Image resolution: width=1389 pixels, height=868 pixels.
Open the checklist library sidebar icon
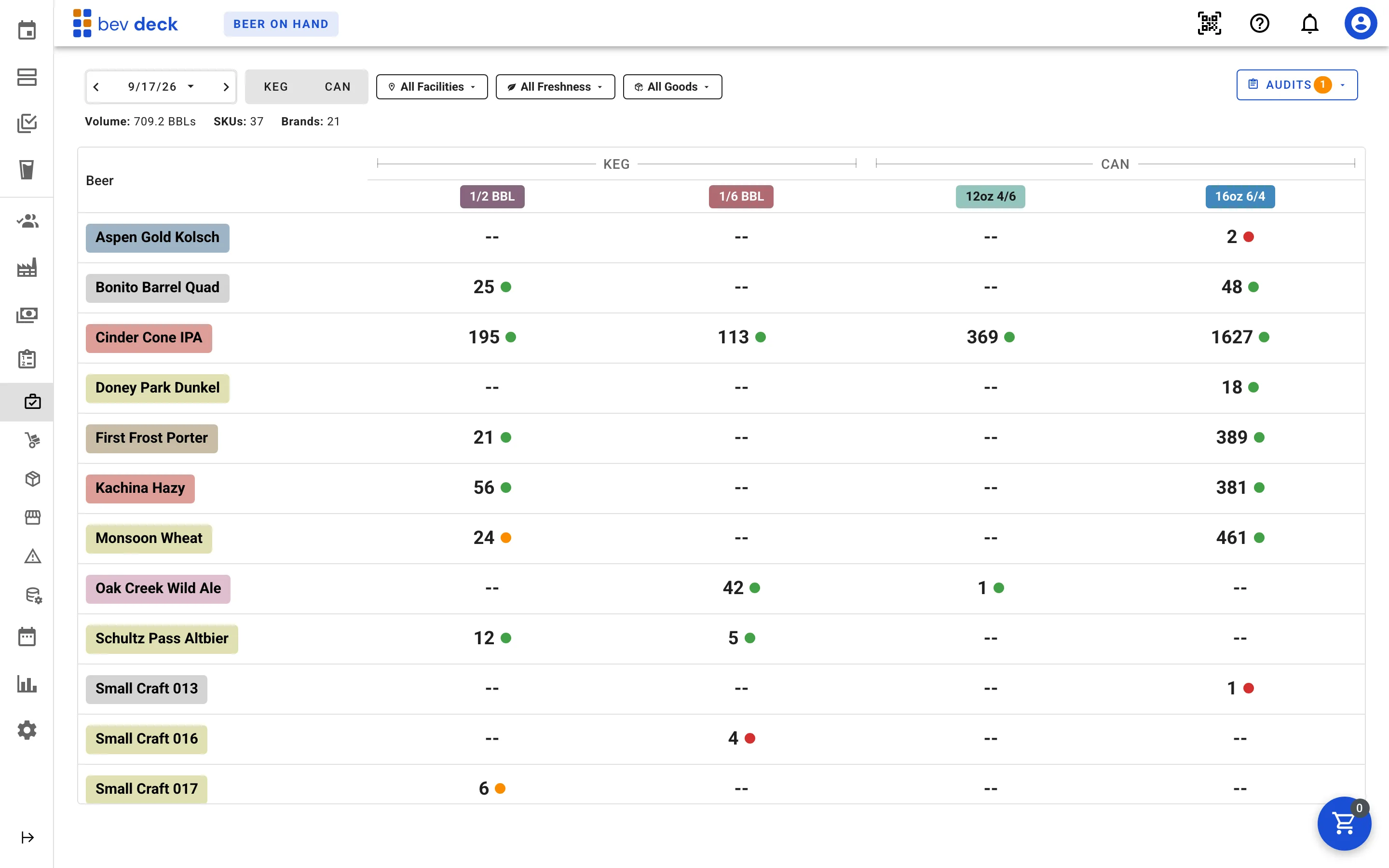[27, 123]
